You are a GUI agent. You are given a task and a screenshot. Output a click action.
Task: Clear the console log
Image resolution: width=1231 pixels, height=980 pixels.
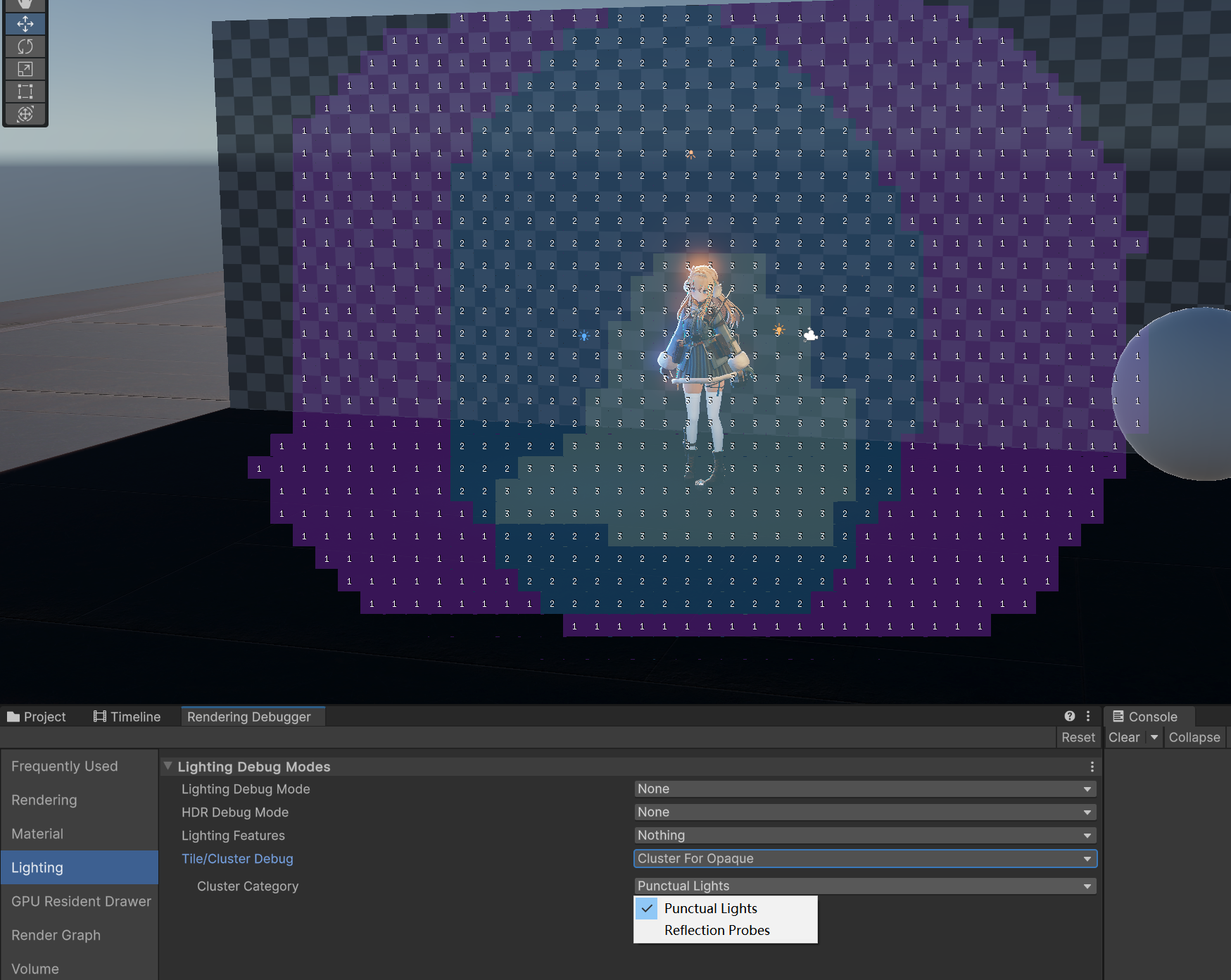(x=1124, y=737)
